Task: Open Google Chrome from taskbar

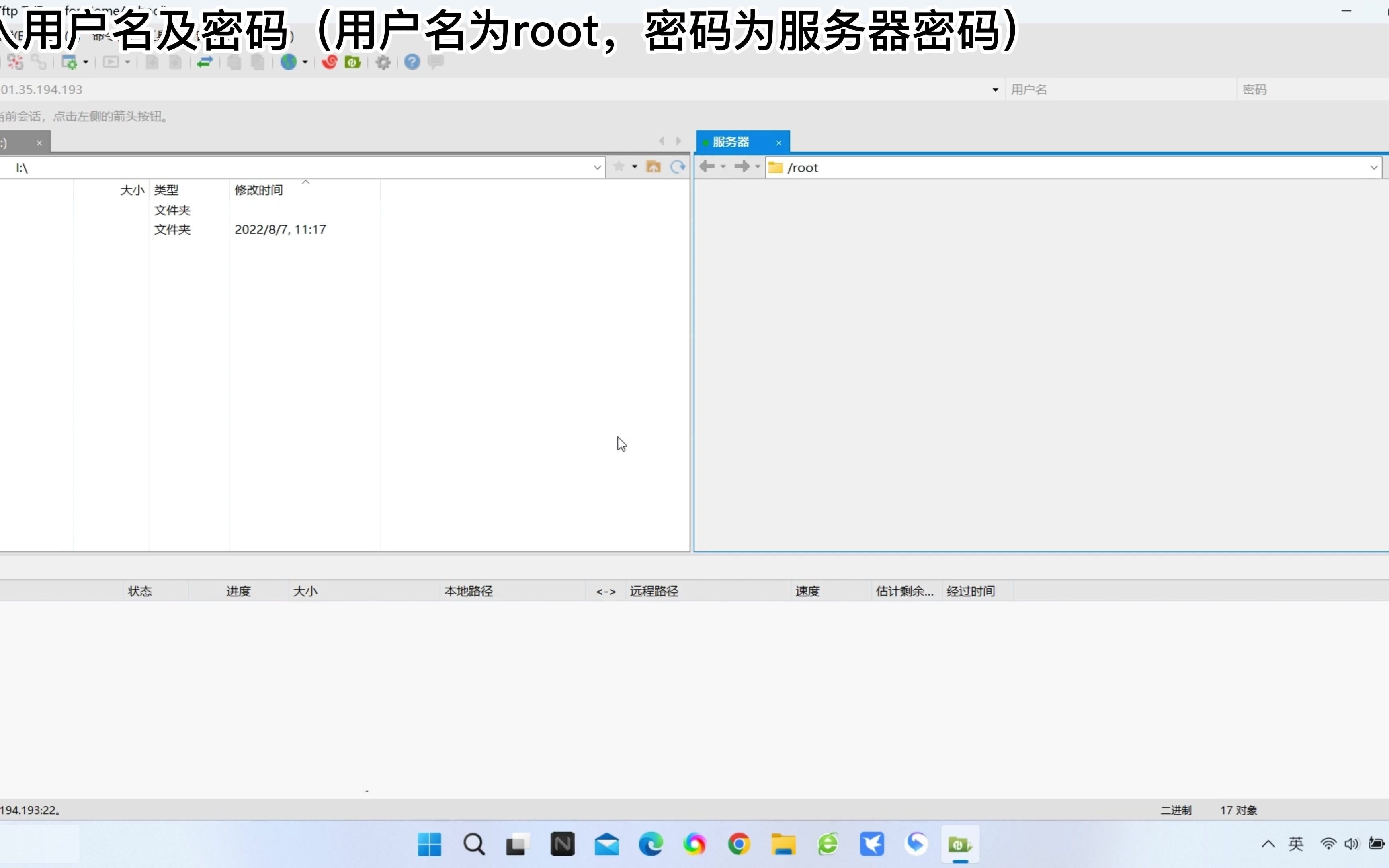Action: click(x=739, y=844)
